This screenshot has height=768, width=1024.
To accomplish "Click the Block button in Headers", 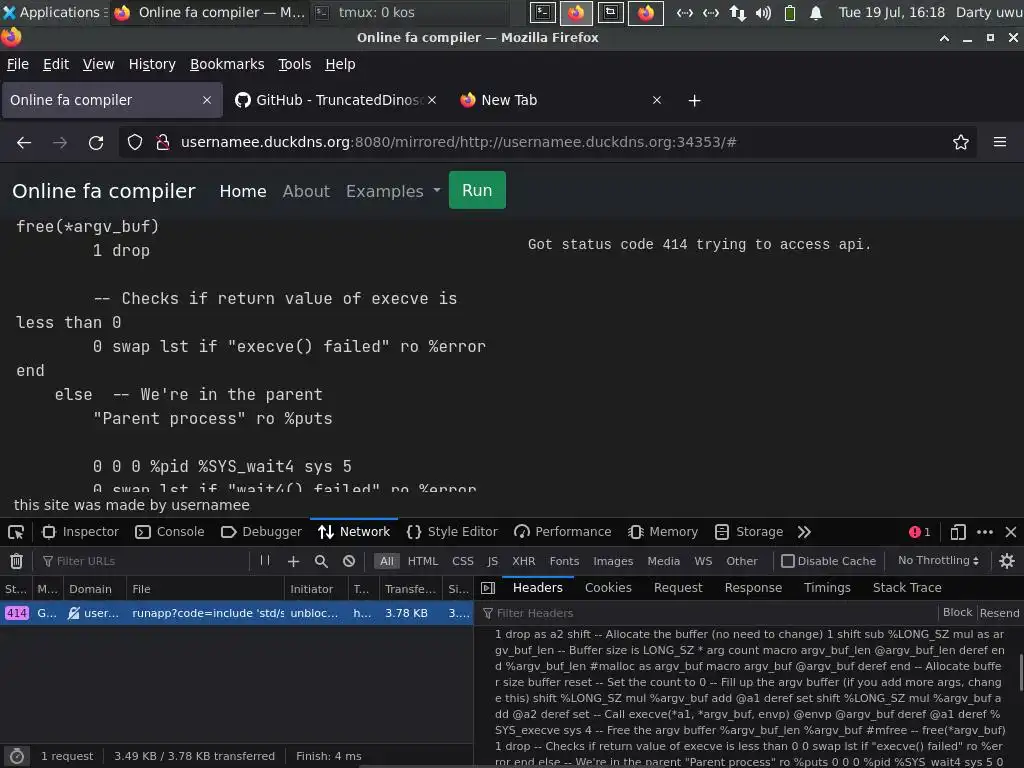I will pos(957,613).
